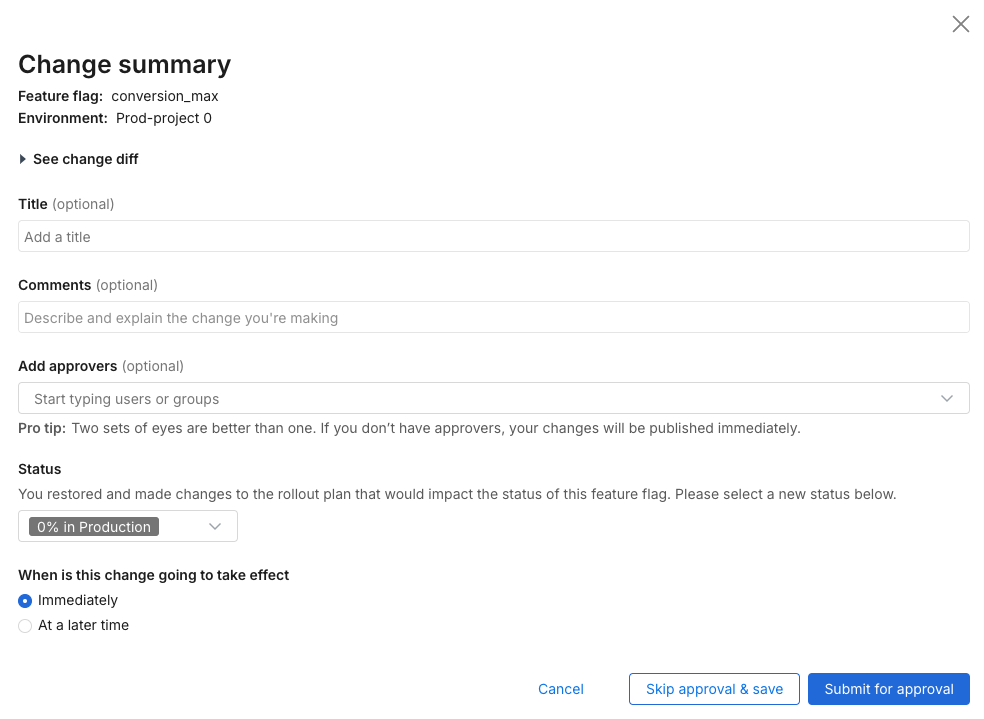Expand the See change diff triangle
This screenshot has height=719, width=984.
[24, 159]
